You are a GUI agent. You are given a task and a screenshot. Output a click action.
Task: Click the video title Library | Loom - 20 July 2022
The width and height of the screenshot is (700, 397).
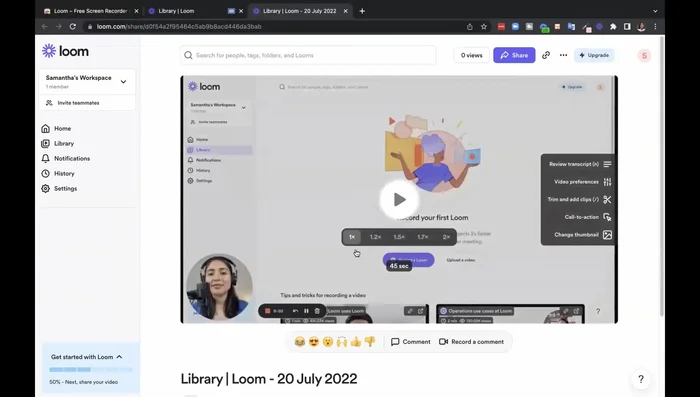pyautogui.click(x=269, y=379)
